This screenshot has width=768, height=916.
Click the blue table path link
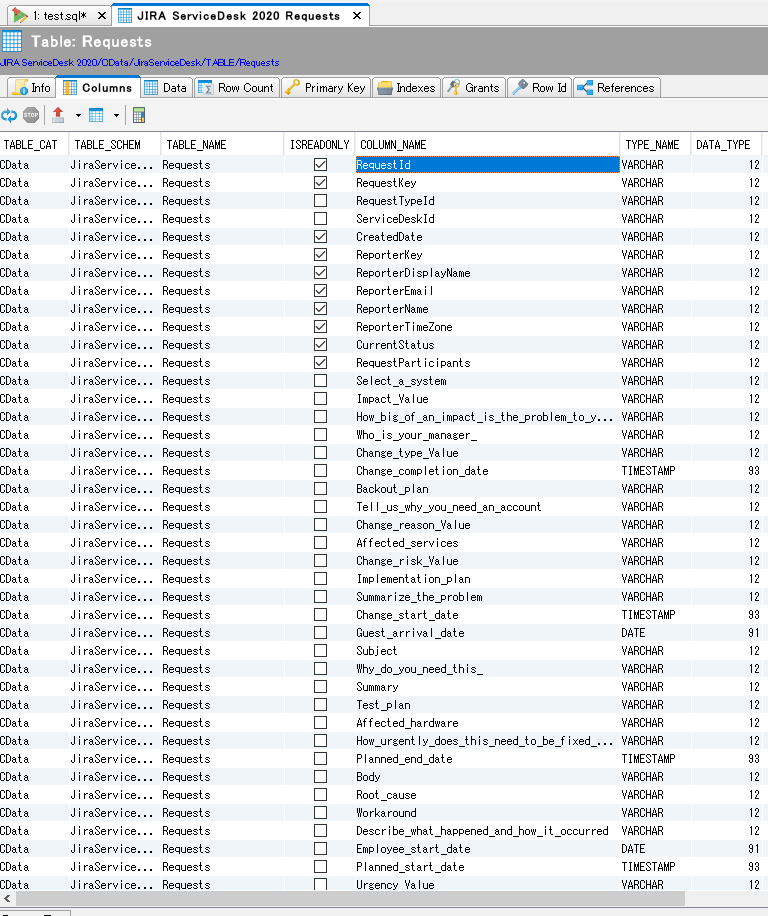pos(140,62)
